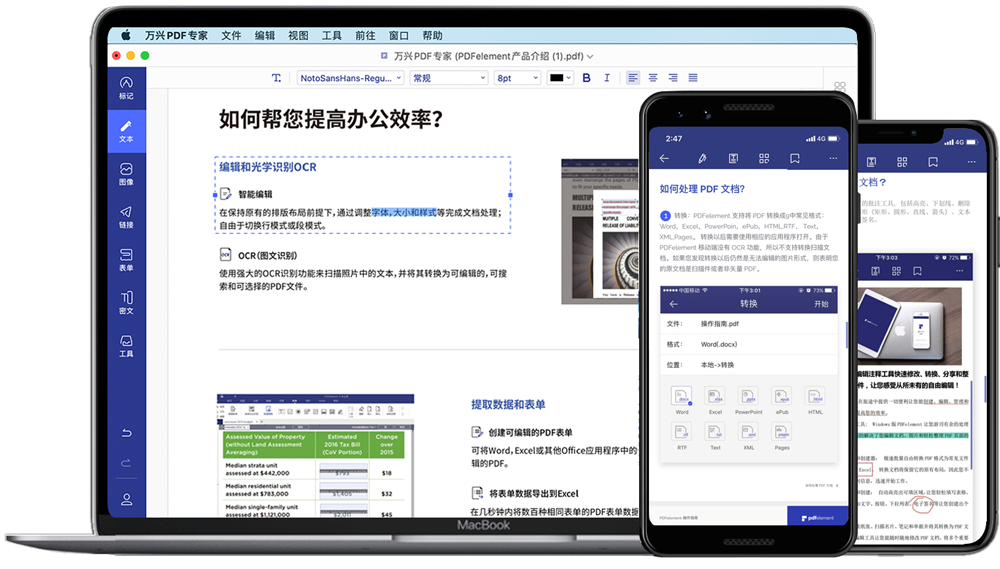
Task: Tap the back arrow in 转换 screen header
Action: click(x=673, y=304)
